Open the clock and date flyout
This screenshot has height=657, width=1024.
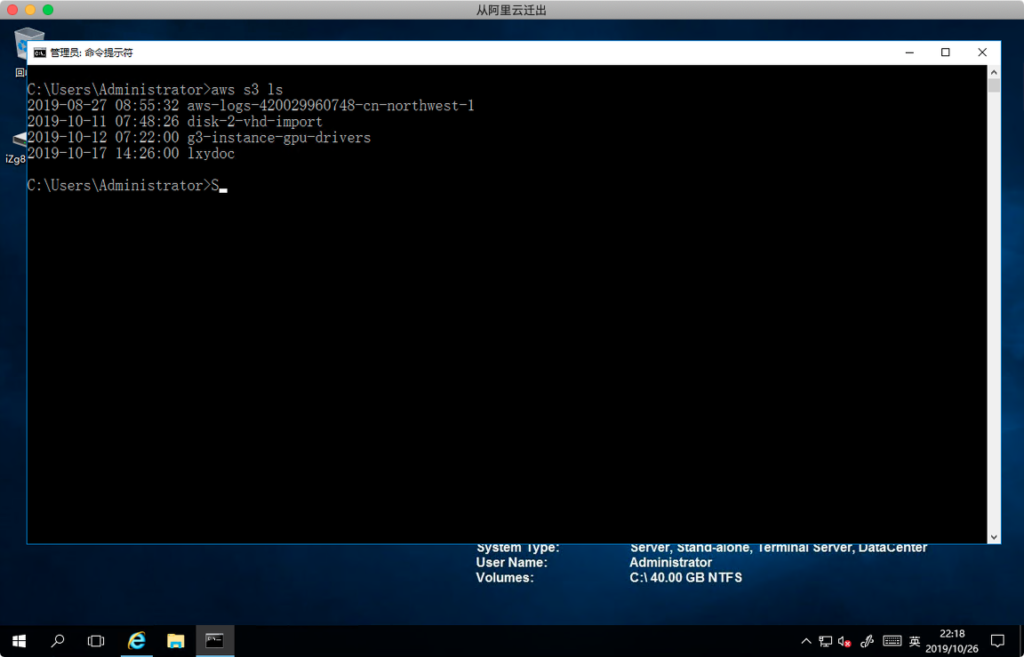(953, 640)
